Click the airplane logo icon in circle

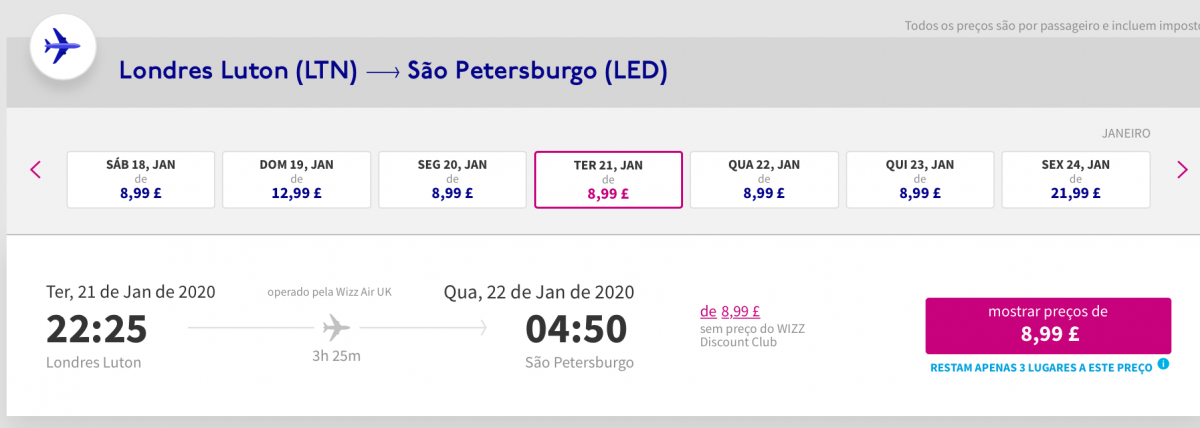tap(63, 47)
